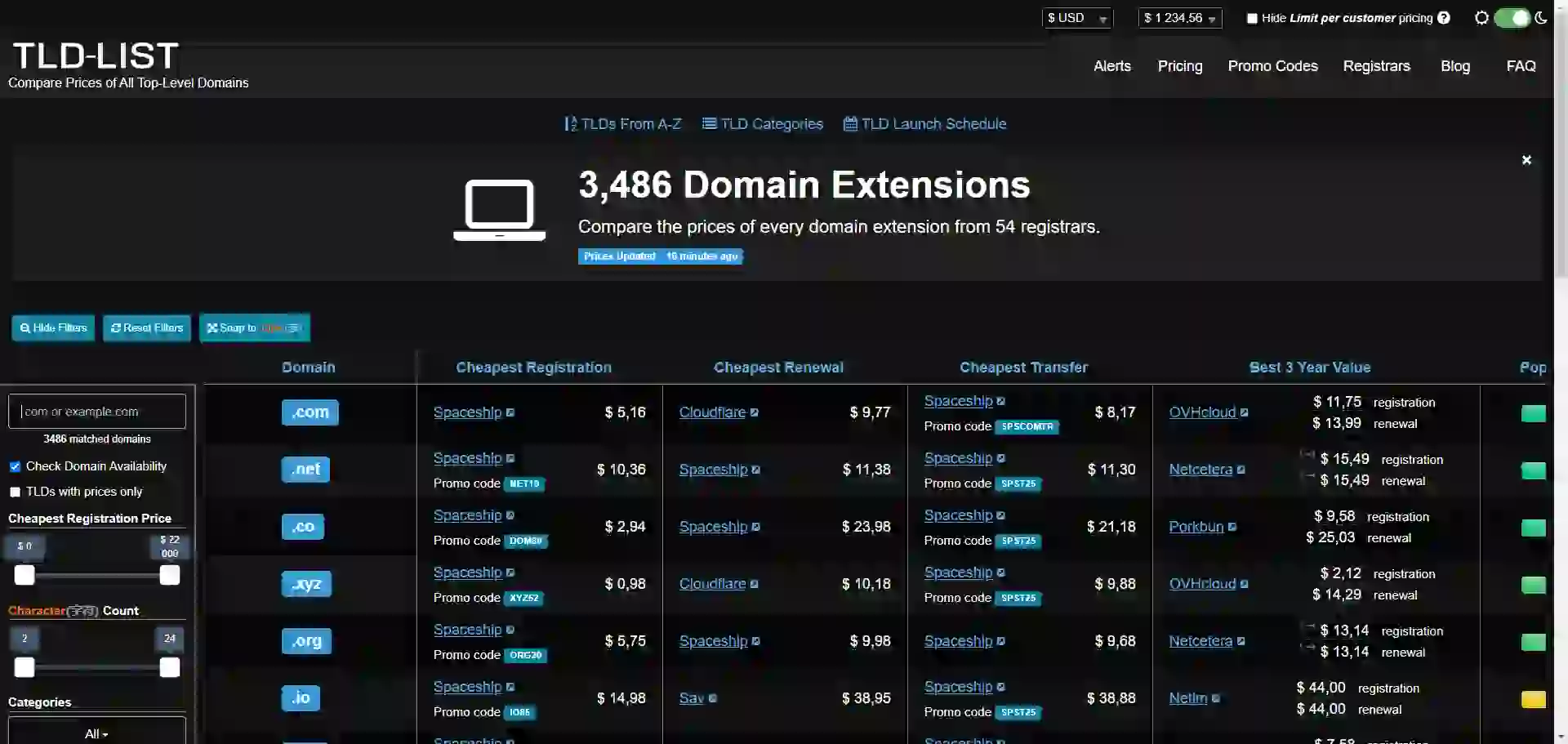Open the .co domain badge
Viewport: 1568px width, 744px height.
point(302,527)
